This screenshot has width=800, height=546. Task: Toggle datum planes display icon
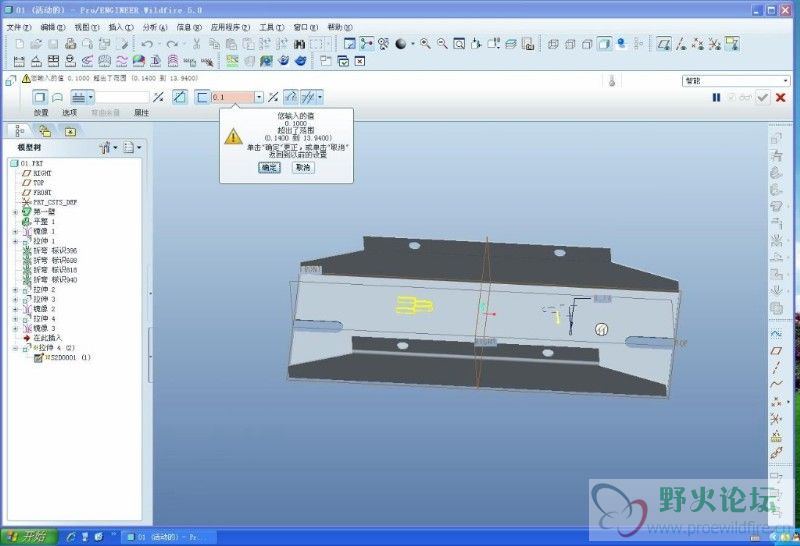click(x=663, y=44)
